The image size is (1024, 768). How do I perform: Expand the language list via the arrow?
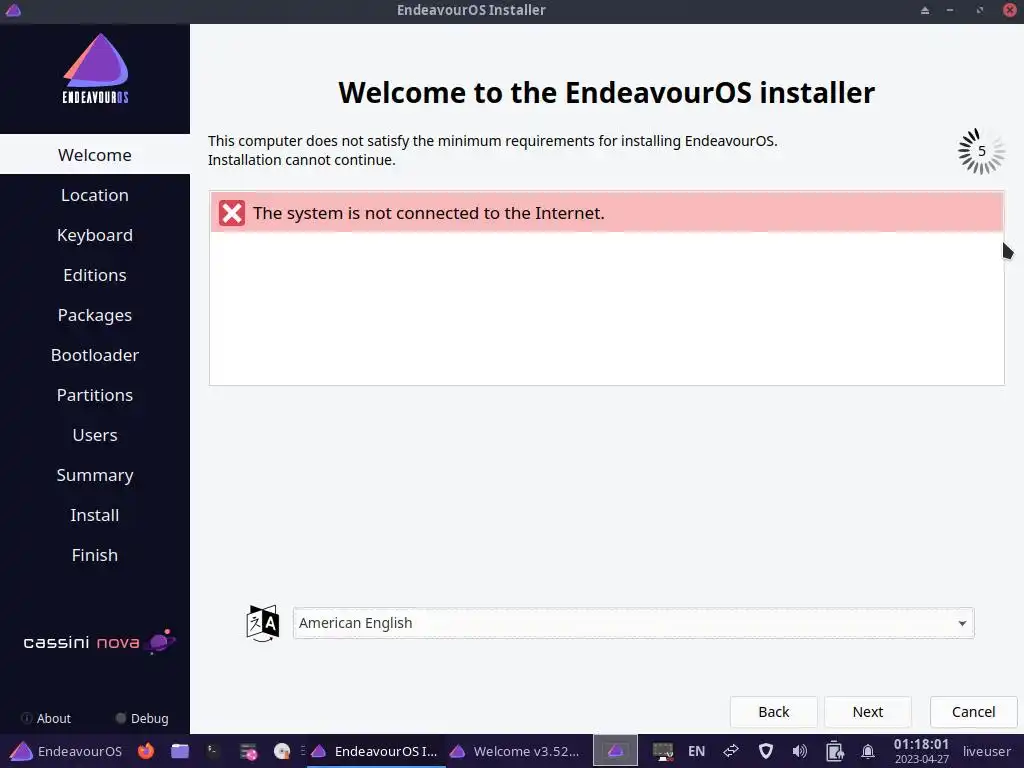pos(962,623)
